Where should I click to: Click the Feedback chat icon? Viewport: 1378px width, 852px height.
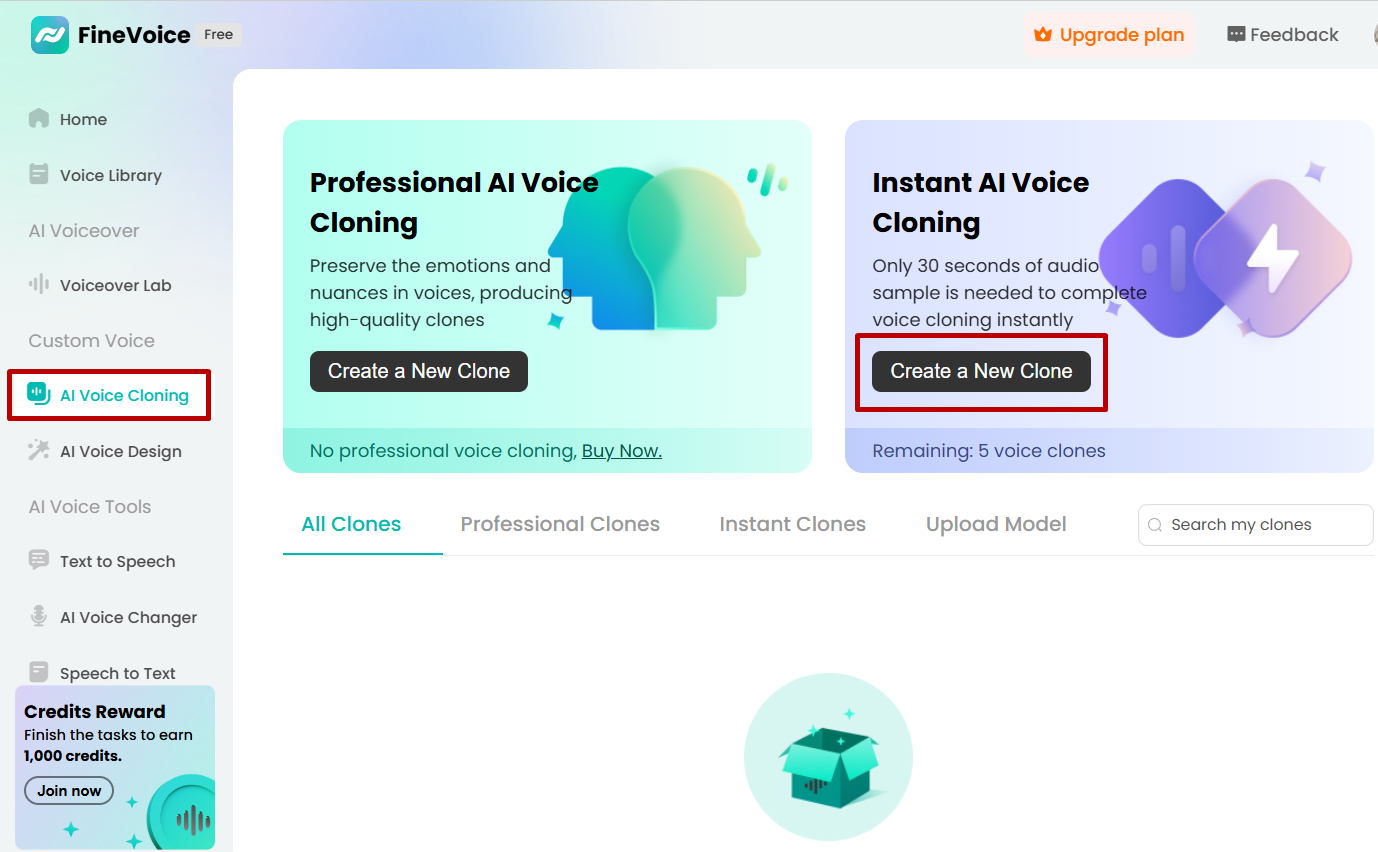1236,35
